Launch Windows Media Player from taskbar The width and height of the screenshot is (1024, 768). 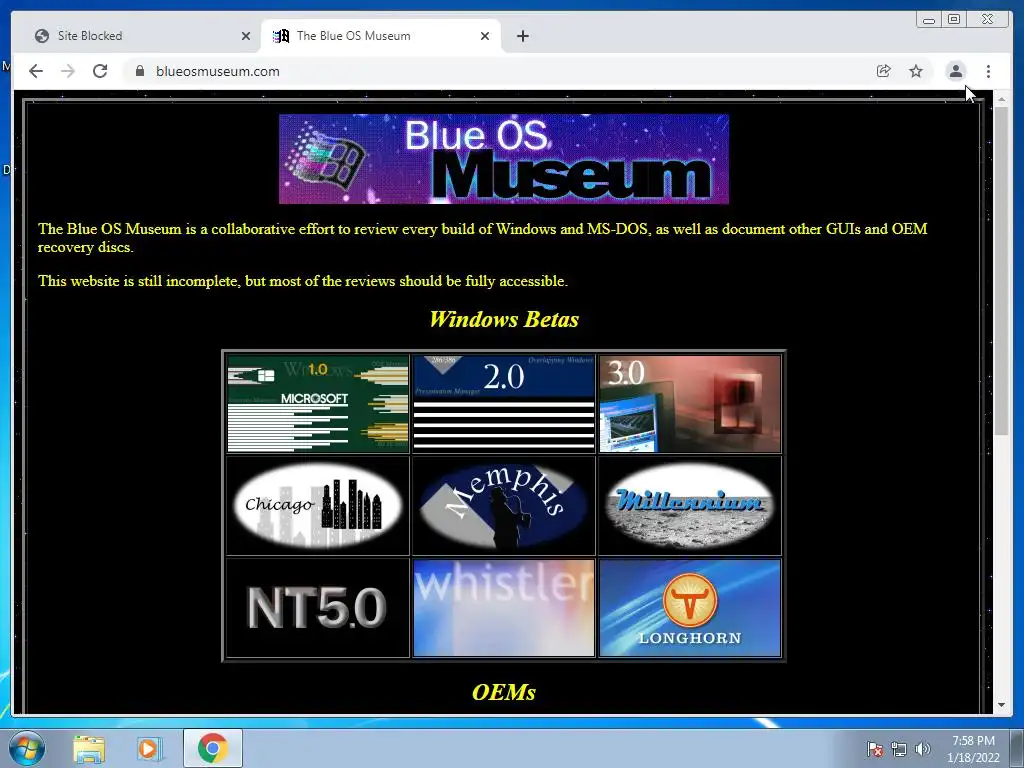tap(149, 748)
